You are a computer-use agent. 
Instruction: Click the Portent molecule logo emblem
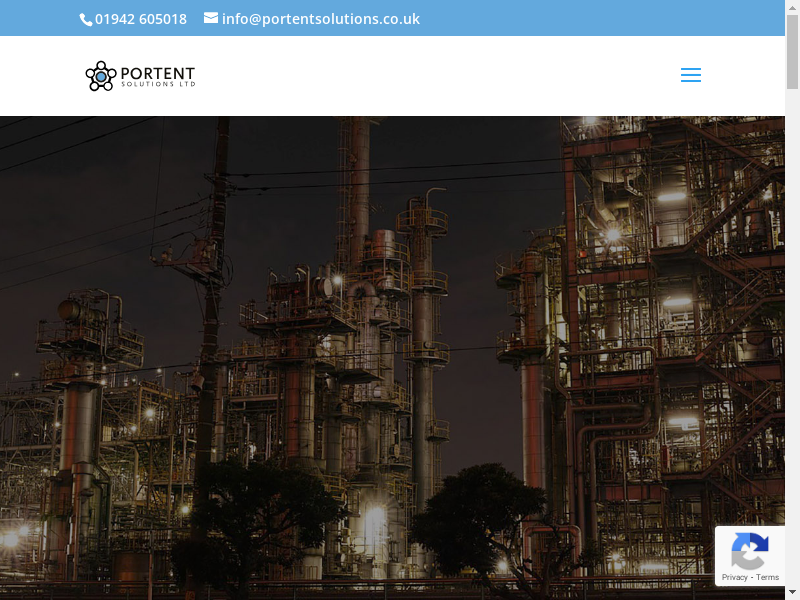click(101, 76)
